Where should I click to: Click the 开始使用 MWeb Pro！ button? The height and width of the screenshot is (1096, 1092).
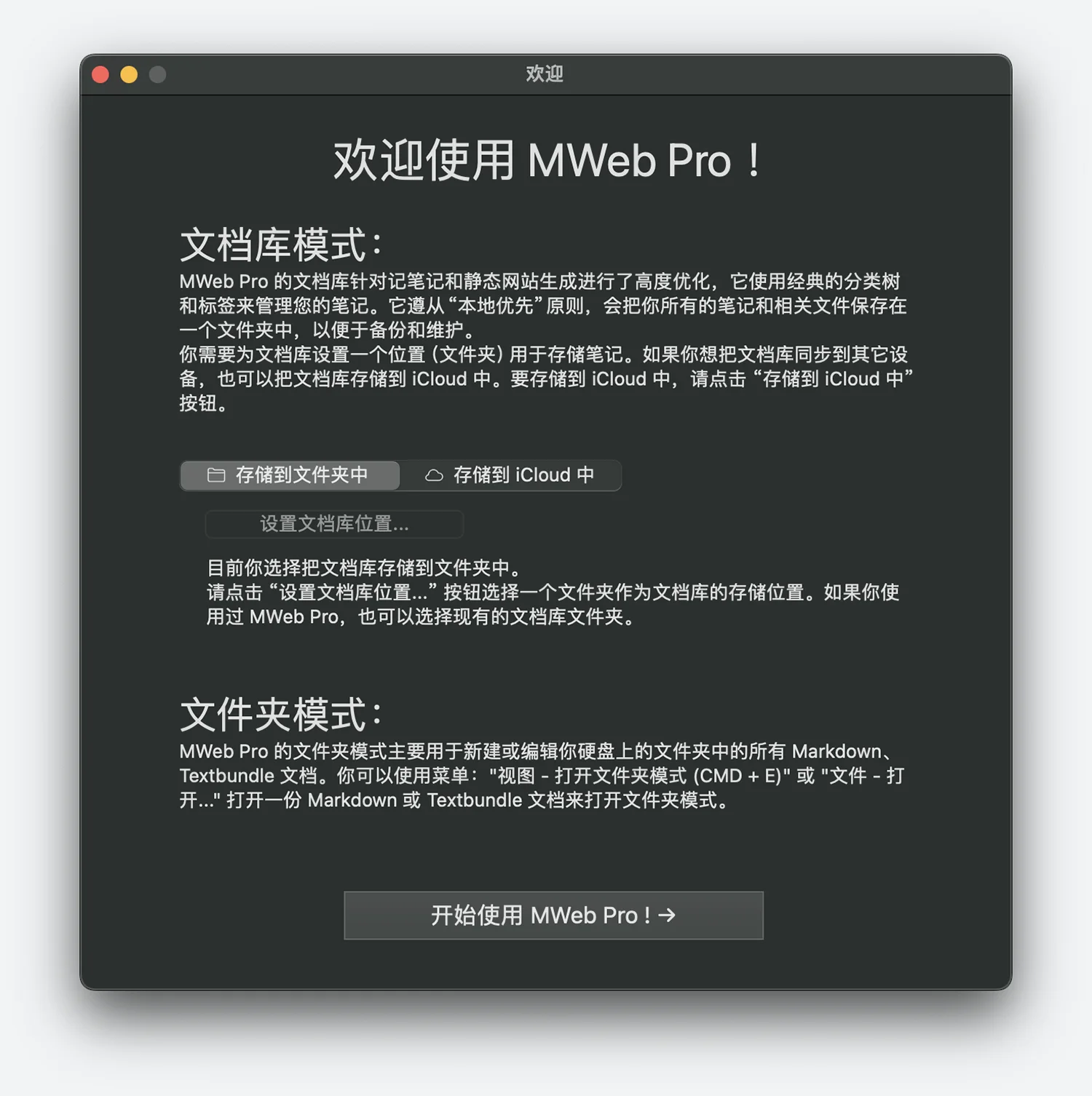tap(553, 915)
